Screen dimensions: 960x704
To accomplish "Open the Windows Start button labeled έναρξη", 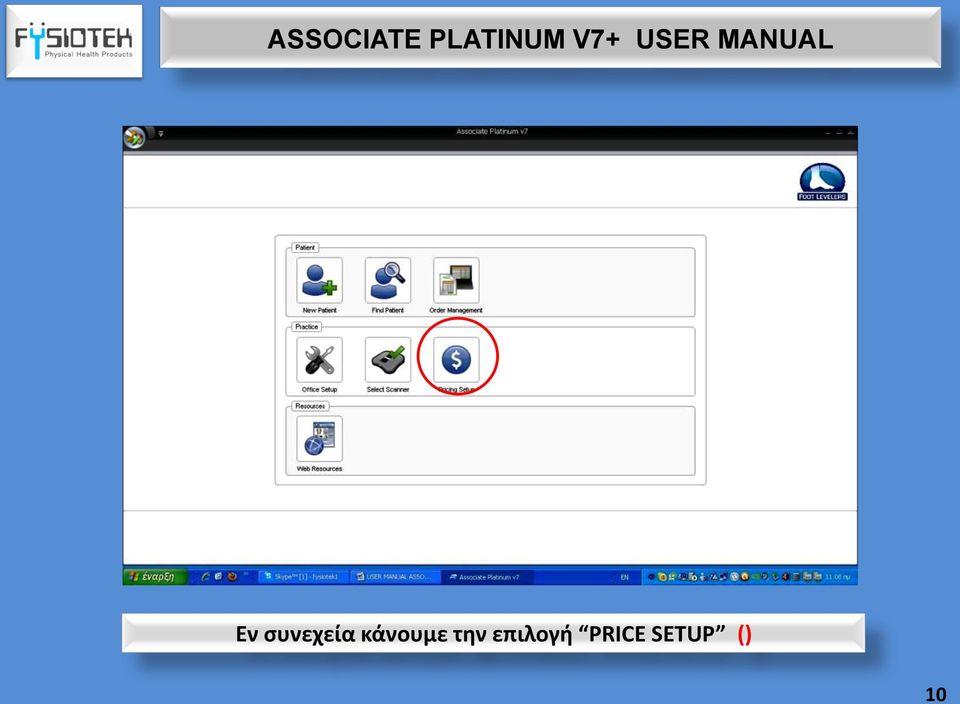I will point(155,577).
